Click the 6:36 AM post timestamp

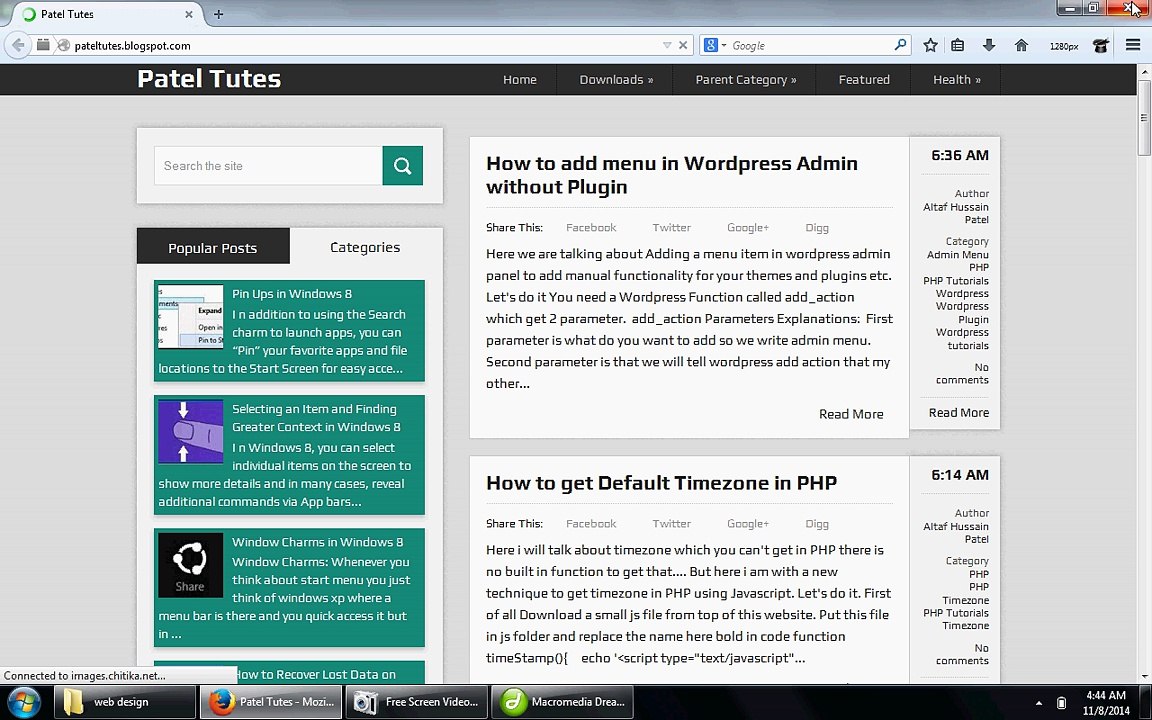coord(960,155)
